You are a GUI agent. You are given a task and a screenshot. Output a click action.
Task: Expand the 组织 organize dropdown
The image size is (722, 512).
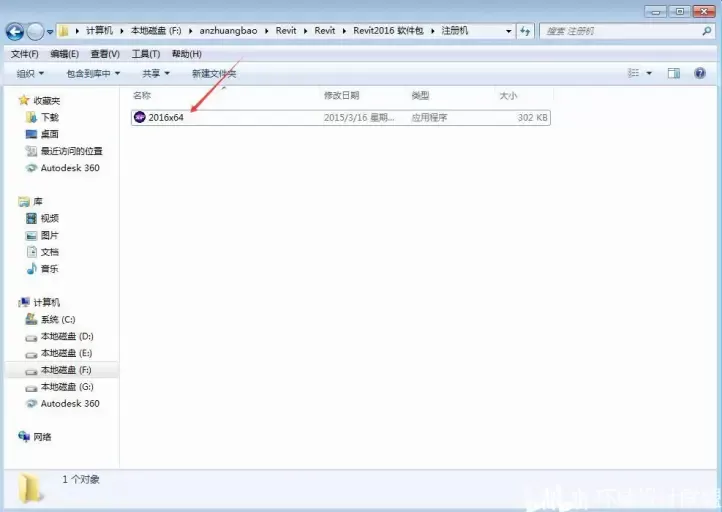click(x=31, y=73)
